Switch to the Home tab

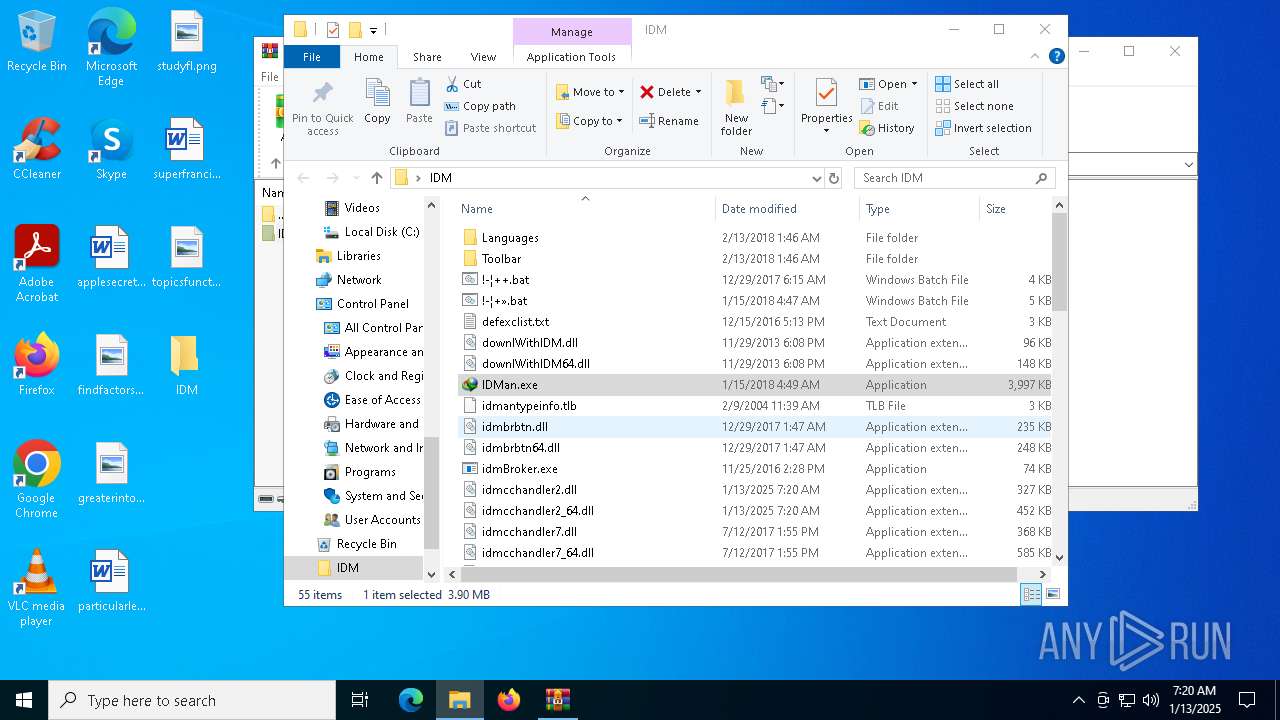(368, 57)
